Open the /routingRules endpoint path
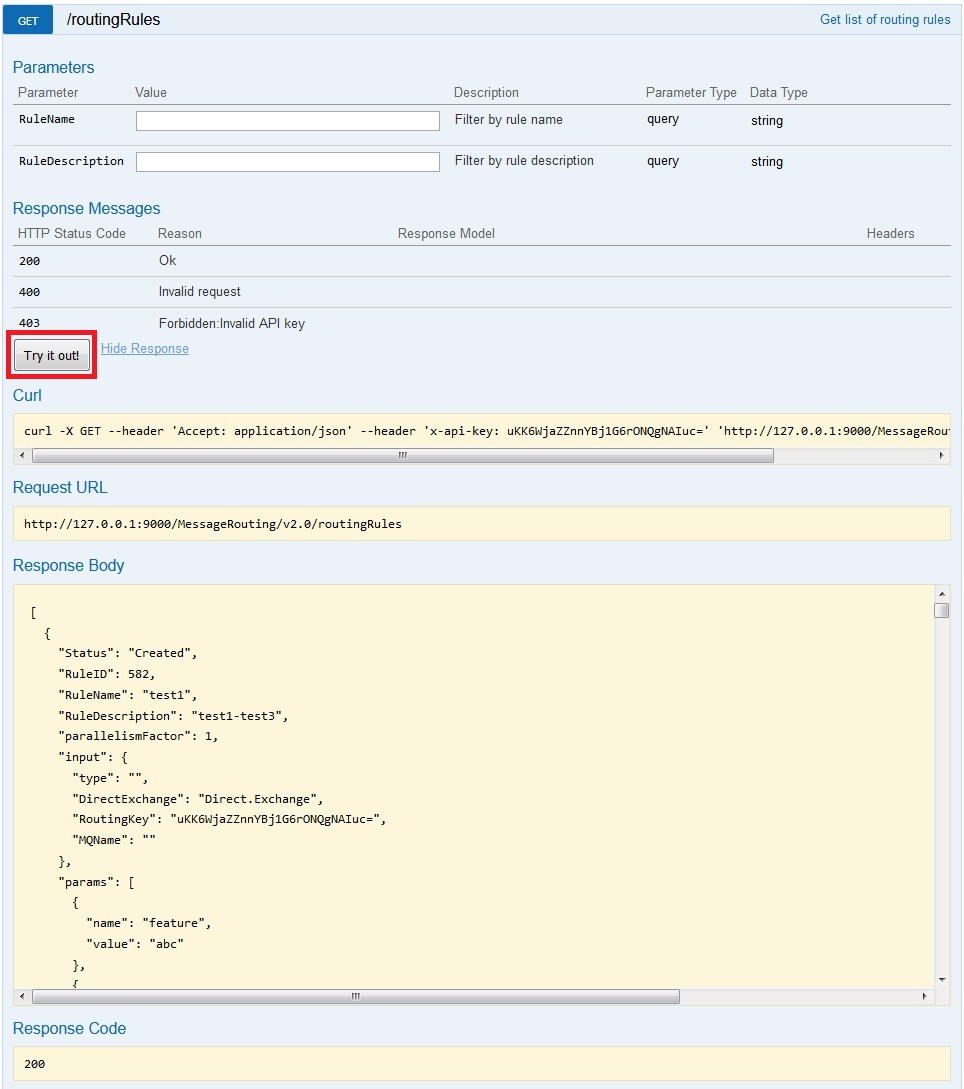 tap(113, 19)
